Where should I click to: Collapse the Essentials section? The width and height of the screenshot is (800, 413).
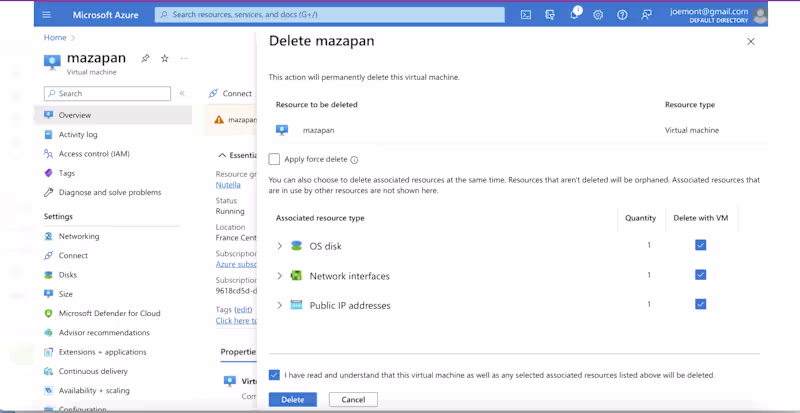[222, 155]
